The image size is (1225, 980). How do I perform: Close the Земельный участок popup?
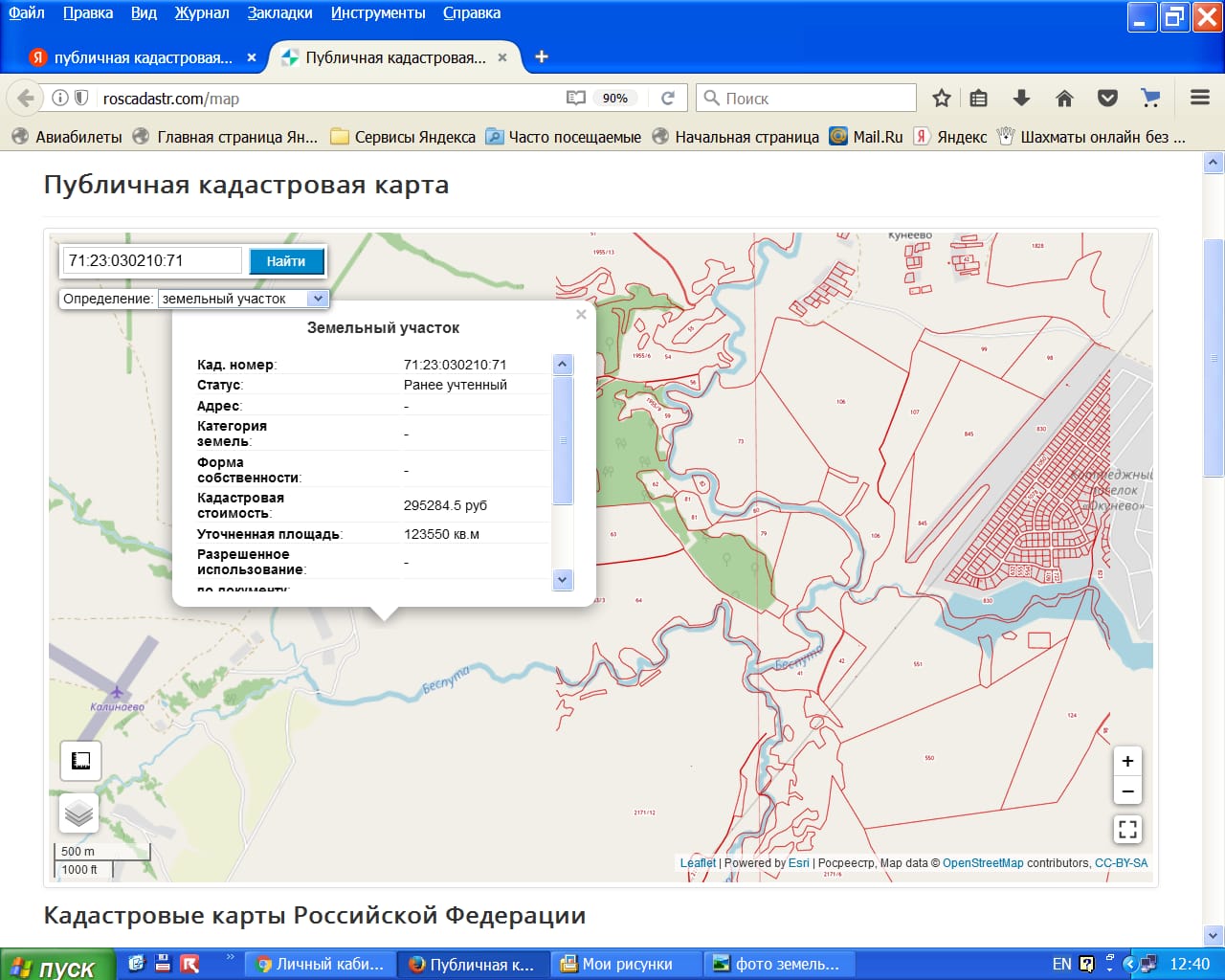tap(581, 315)
